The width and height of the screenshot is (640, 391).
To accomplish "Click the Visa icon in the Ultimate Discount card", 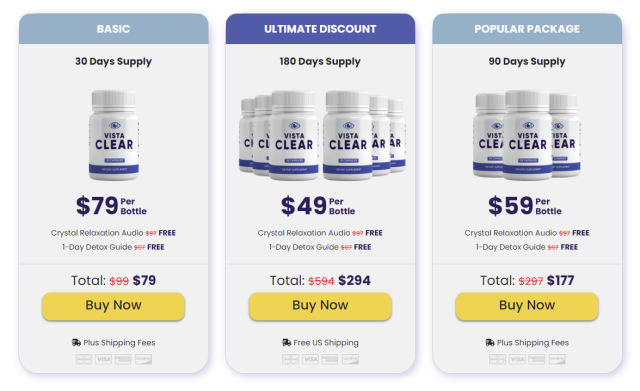I will (x=310, y=359).
